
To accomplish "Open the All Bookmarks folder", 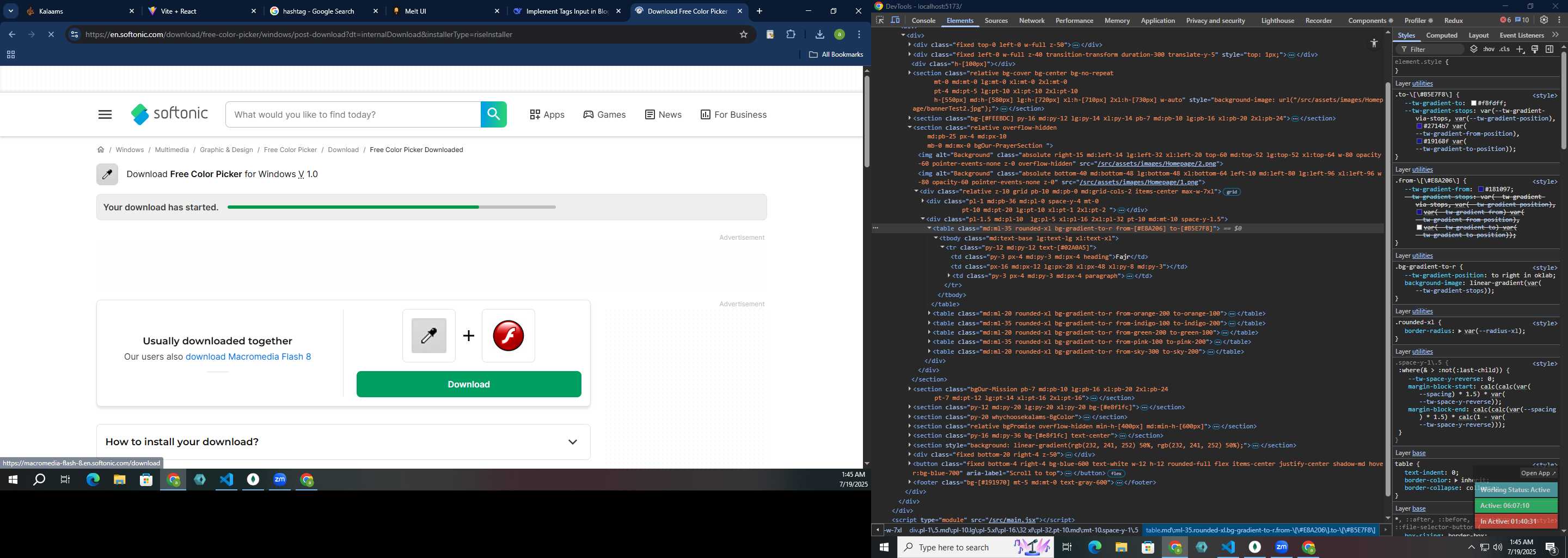I will pyautogui.click(x=836, y=55).
